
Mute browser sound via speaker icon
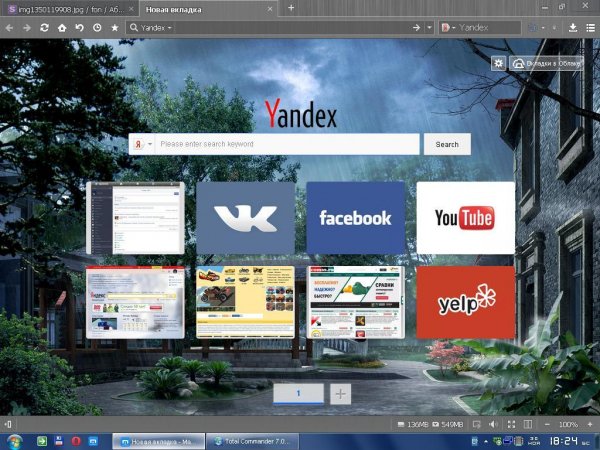coord(494,424)
